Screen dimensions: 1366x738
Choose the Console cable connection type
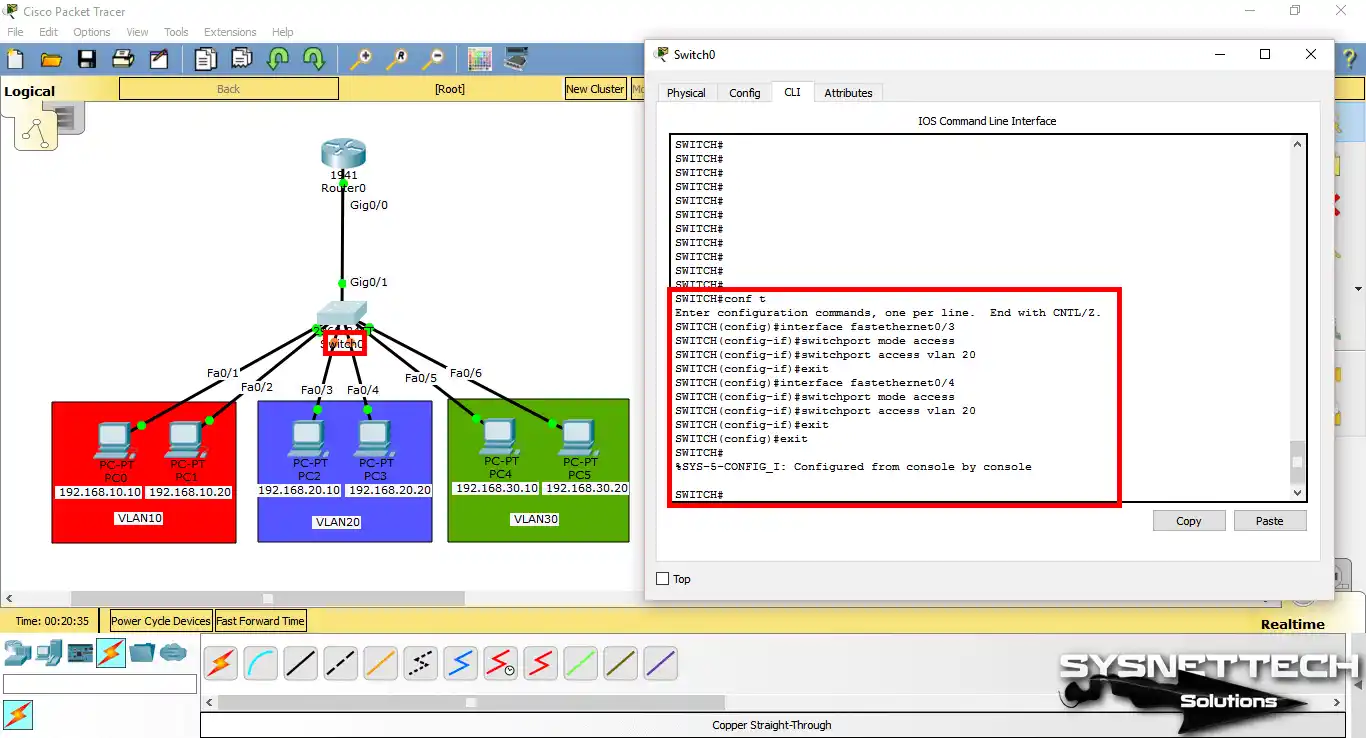coord(260,663)
